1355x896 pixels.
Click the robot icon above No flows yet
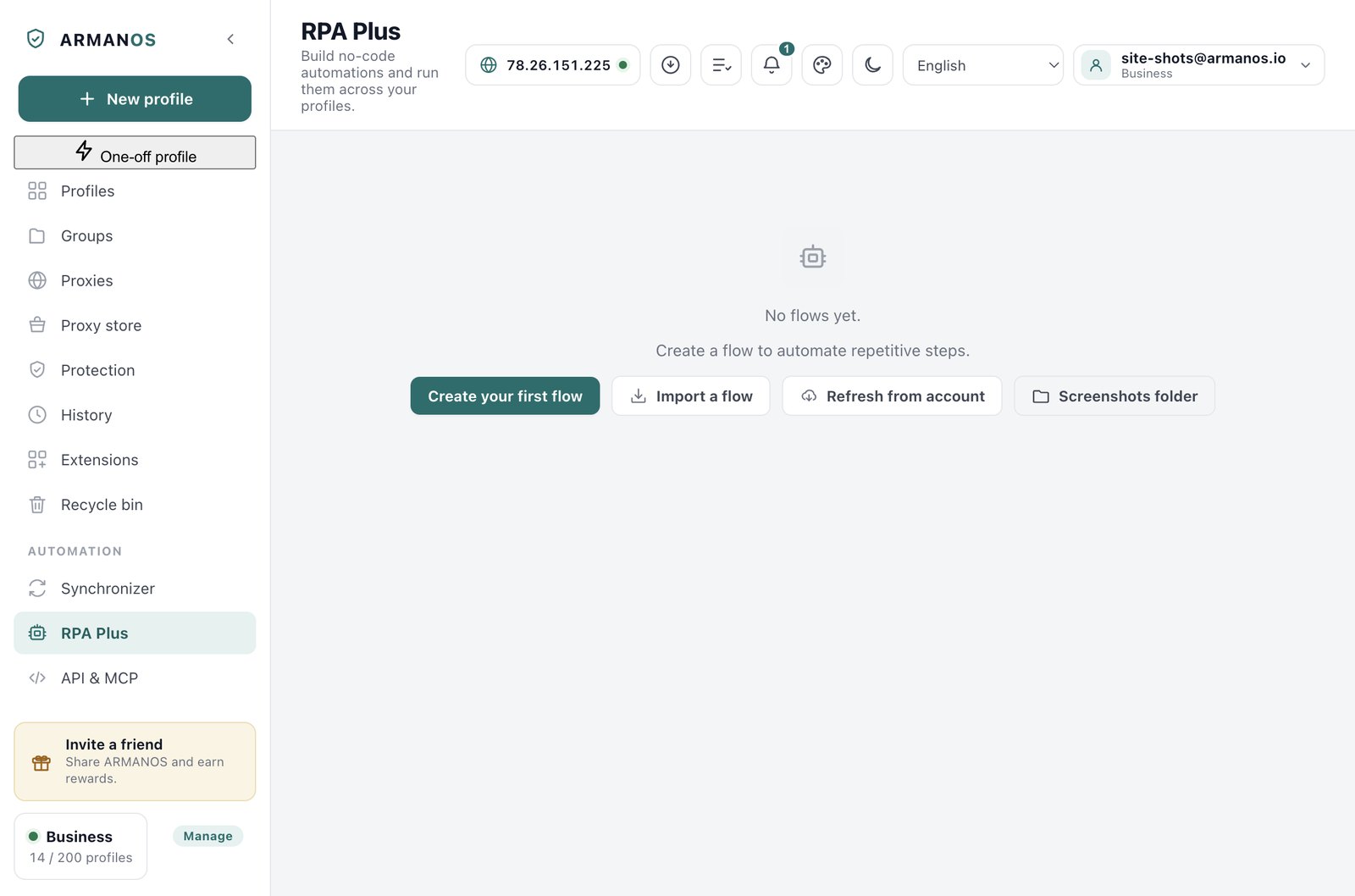[x=813, y=257]
